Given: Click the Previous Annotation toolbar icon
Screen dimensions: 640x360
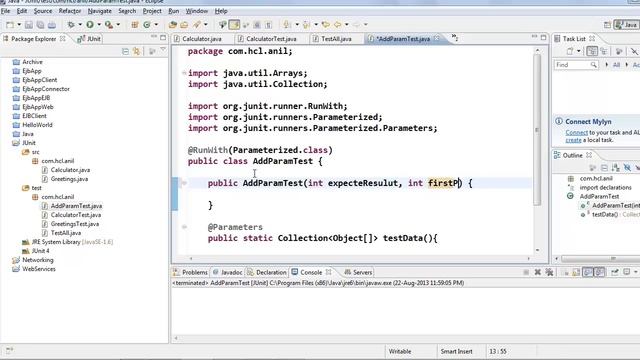Looking at the screenshot, I should (x=306, y=24).
